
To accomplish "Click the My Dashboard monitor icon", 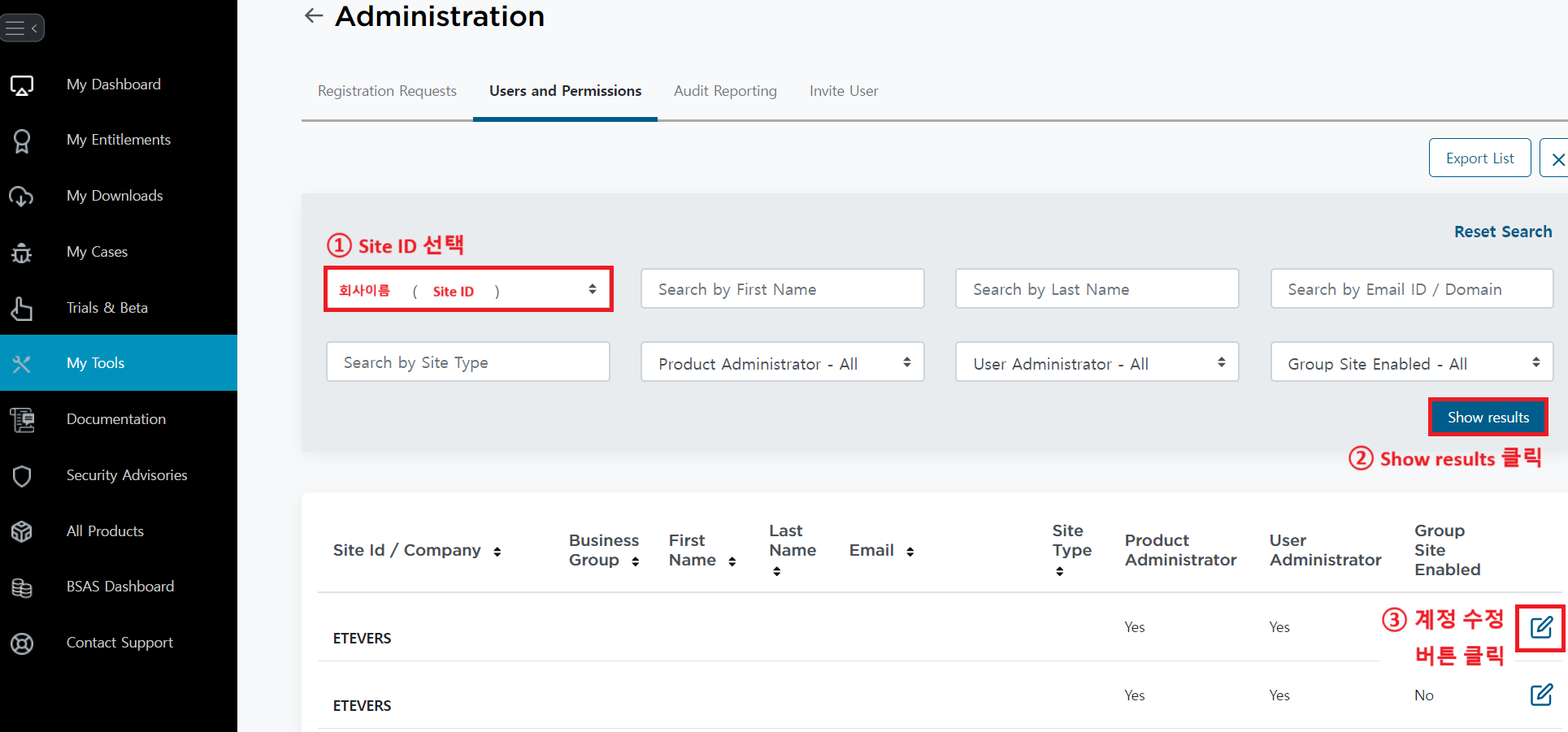I will tap(22, 85).
